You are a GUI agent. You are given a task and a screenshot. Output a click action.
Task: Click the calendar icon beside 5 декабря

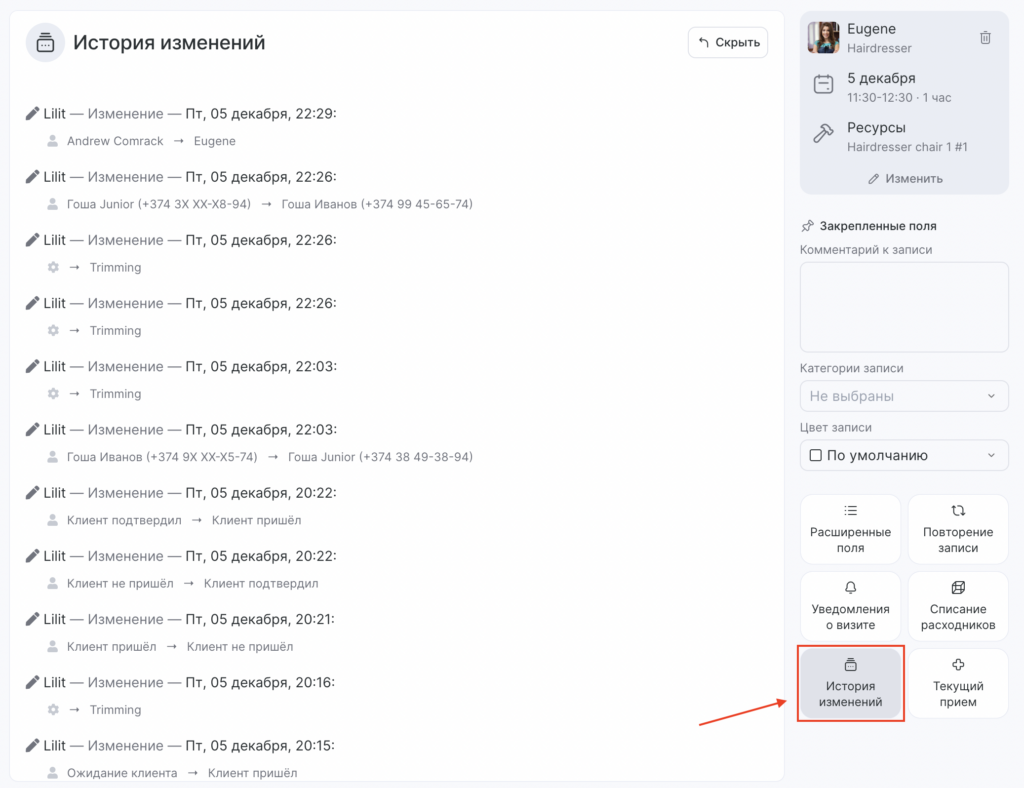[824, 85]
